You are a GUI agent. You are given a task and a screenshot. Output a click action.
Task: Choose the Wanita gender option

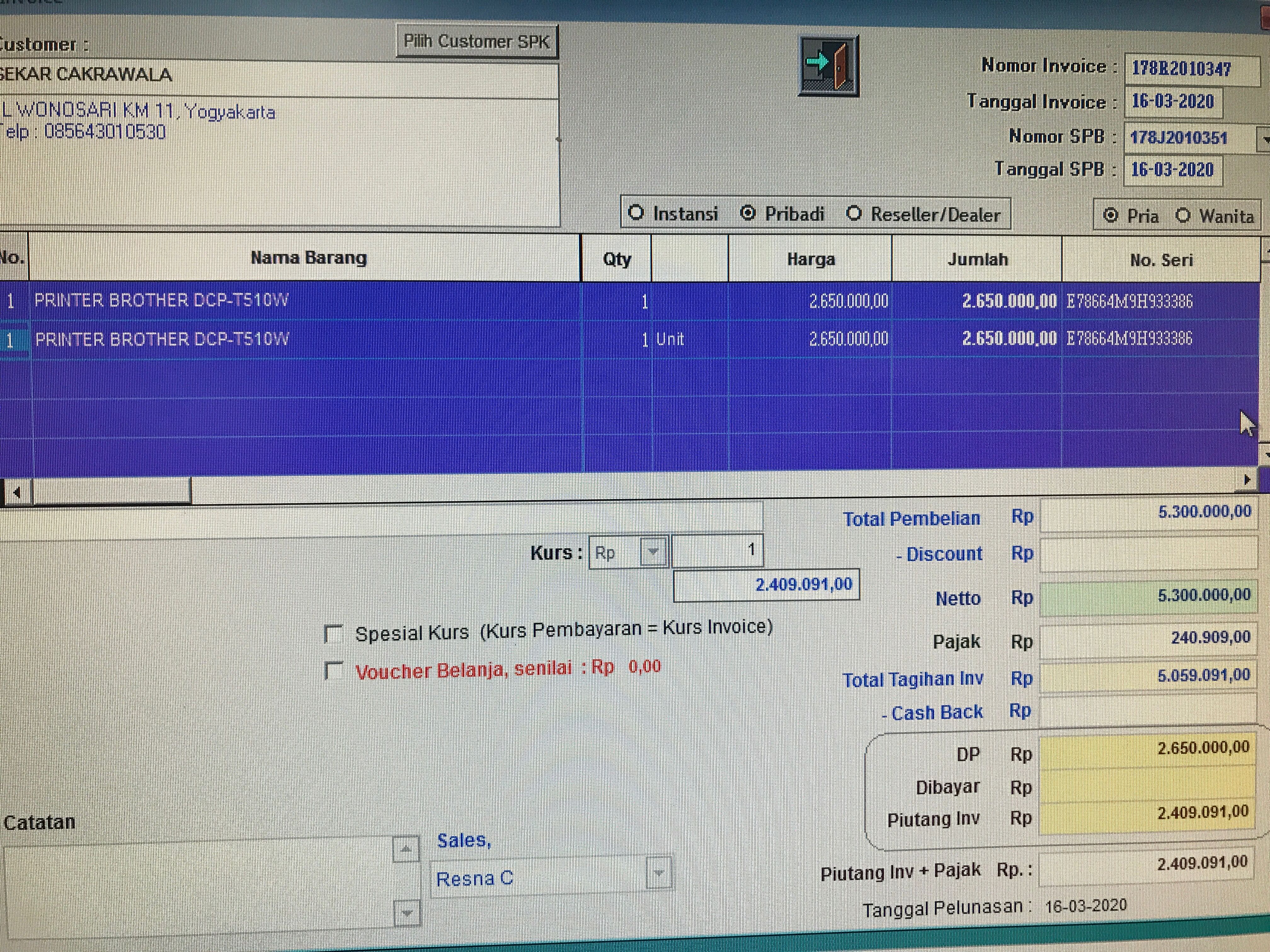pyautogui.click(x=1183, y=216)
